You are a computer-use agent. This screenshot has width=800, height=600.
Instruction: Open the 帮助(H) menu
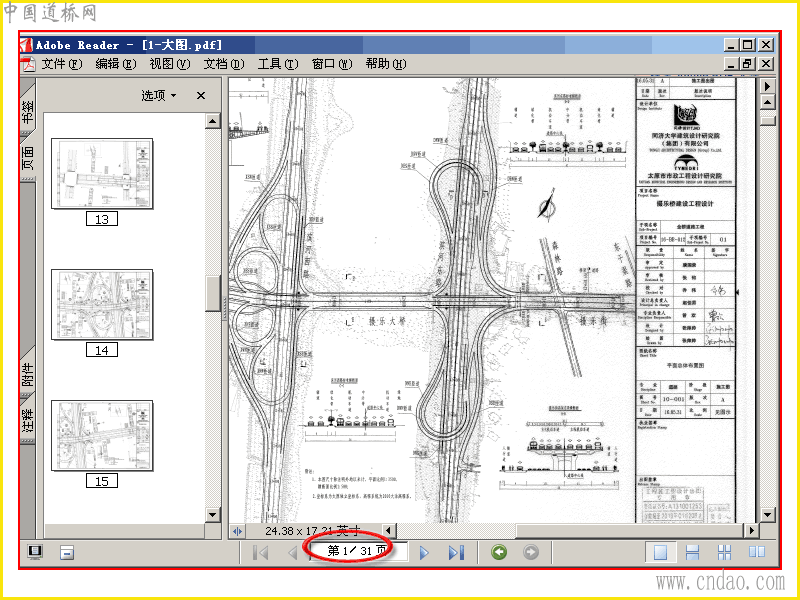click(x=386, y=64)
